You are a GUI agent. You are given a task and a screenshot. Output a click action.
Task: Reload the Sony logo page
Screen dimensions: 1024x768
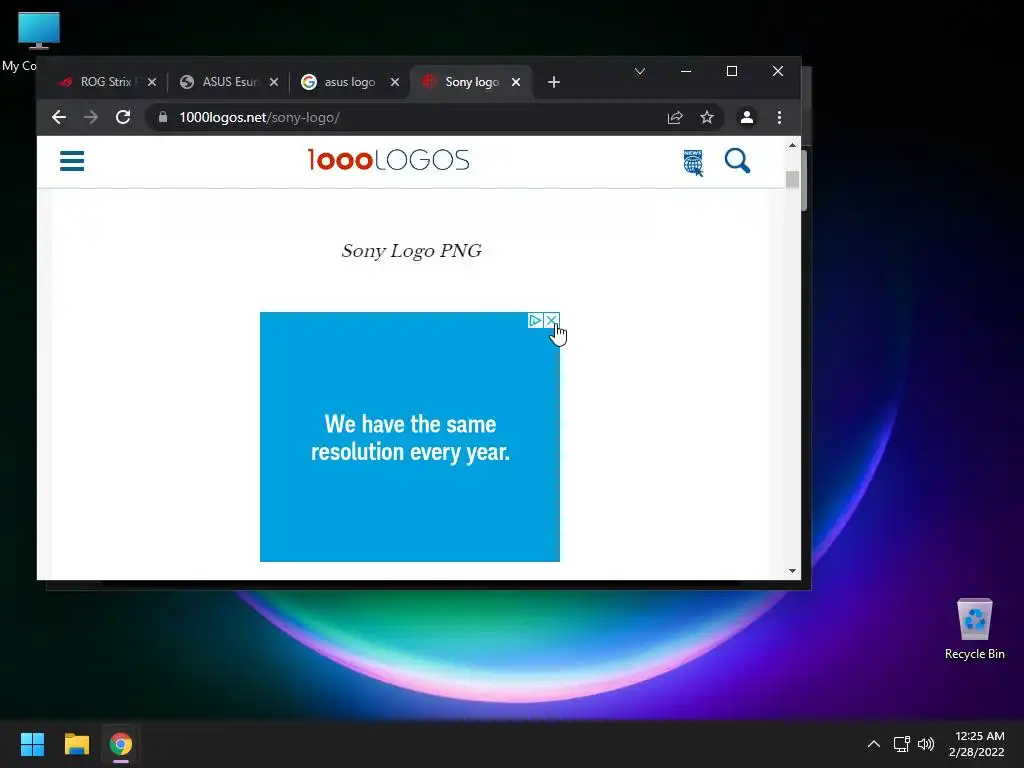(123, 118)
